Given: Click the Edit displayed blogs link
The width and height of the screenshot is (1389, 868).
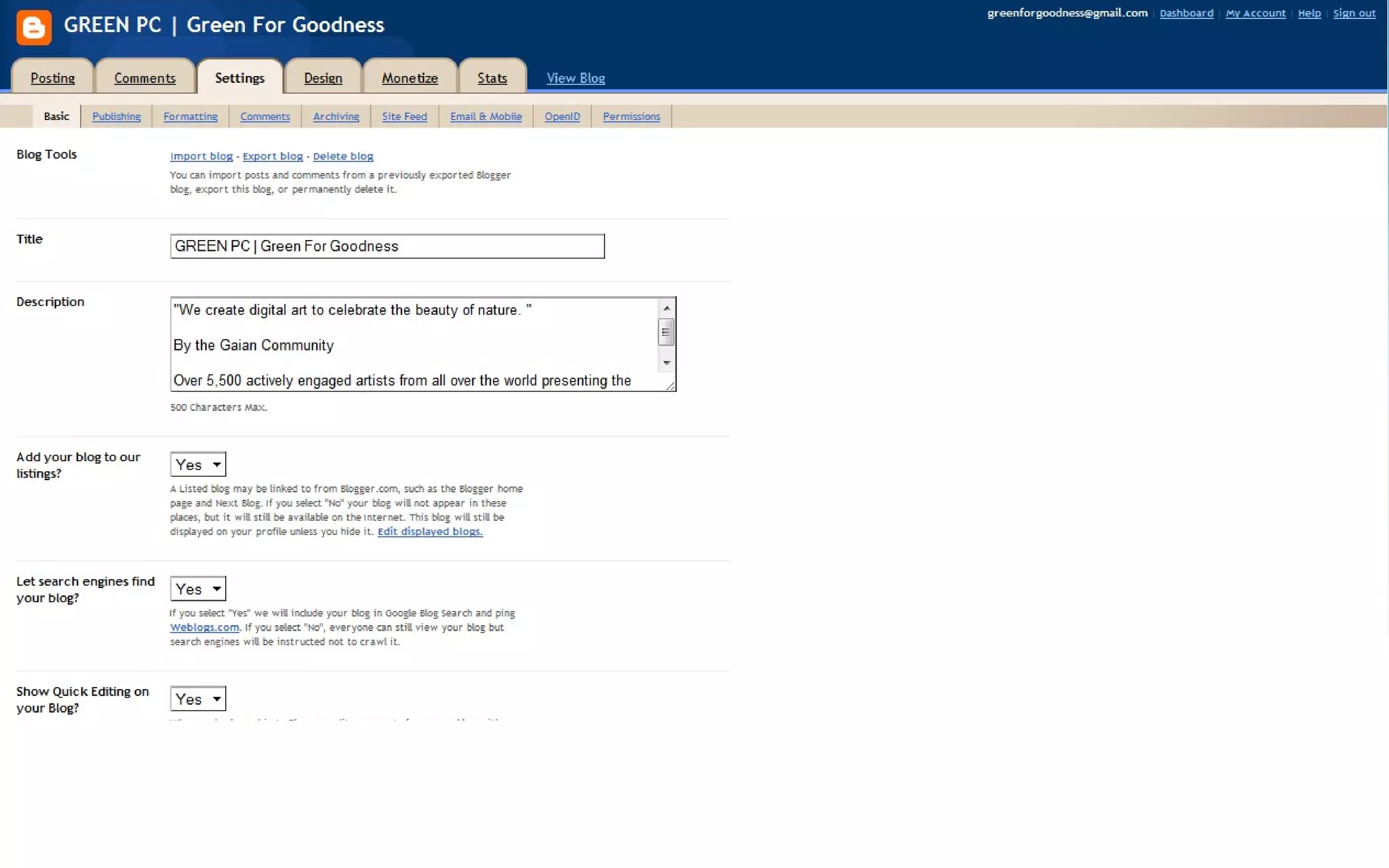Looking at the screenshot, I should coord(430,532).
